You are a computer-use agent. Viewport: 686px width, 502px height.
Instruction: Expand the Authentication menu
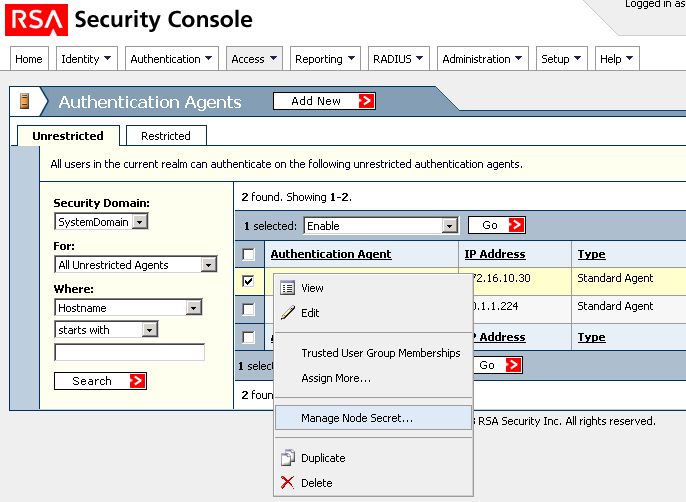[172, 59]
